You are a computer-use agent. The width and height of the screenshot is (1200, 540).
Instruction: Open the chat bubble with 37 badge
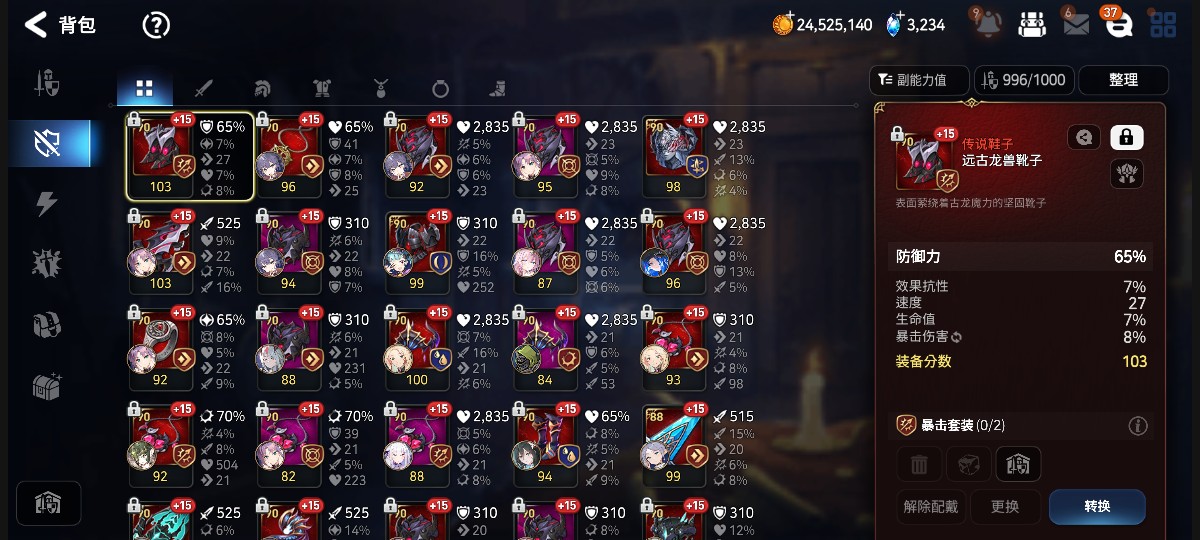1117,24
